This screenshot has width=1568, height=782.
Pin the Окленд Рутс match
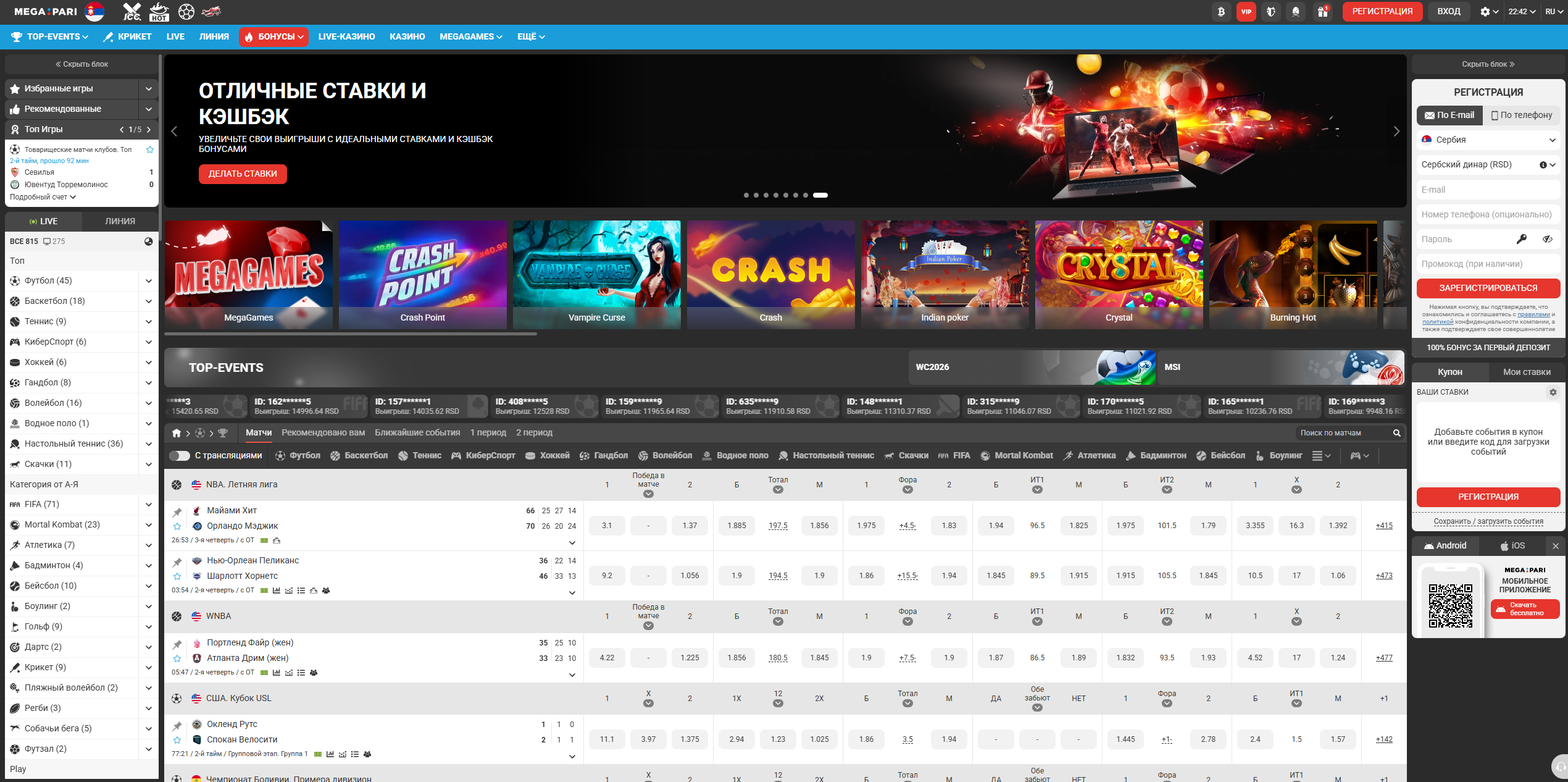(177, 726)
